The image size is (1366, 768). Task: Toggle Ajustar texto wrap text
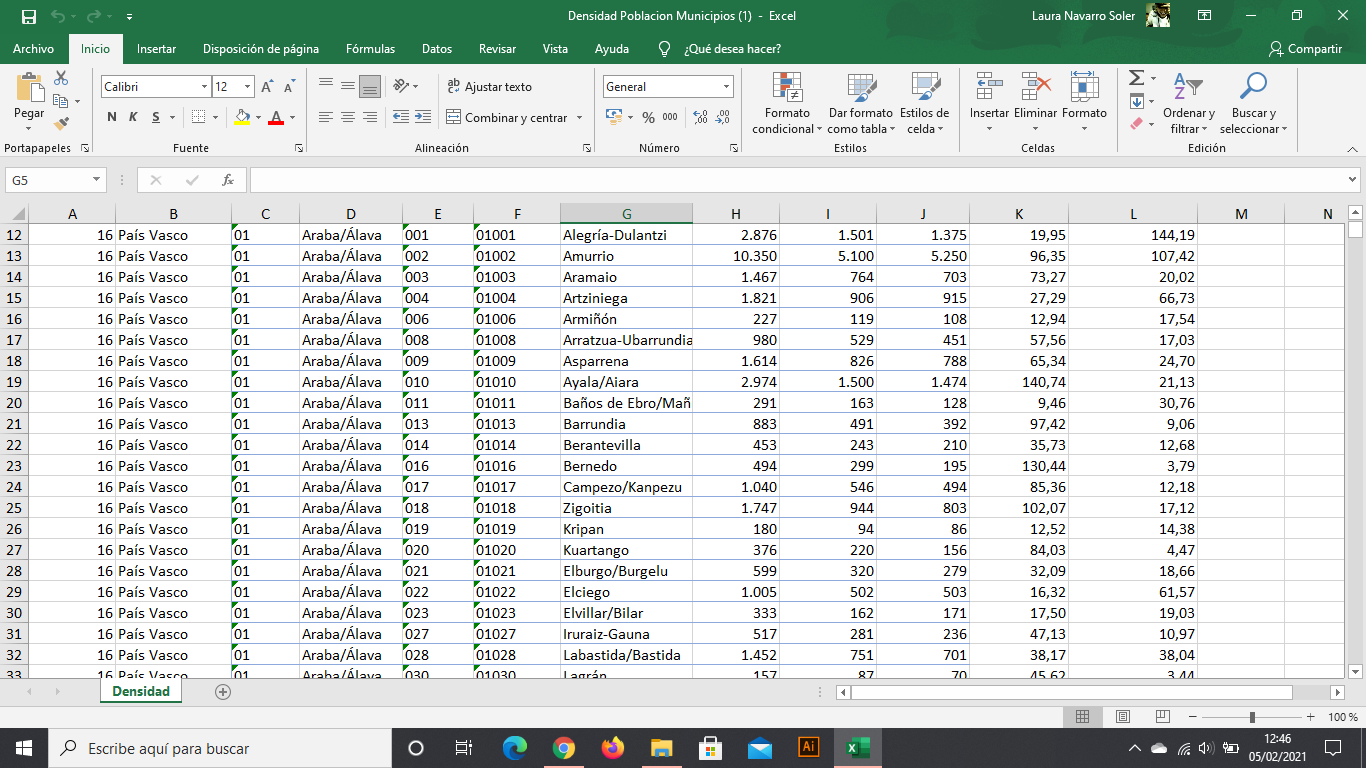(x=489, y=87)
